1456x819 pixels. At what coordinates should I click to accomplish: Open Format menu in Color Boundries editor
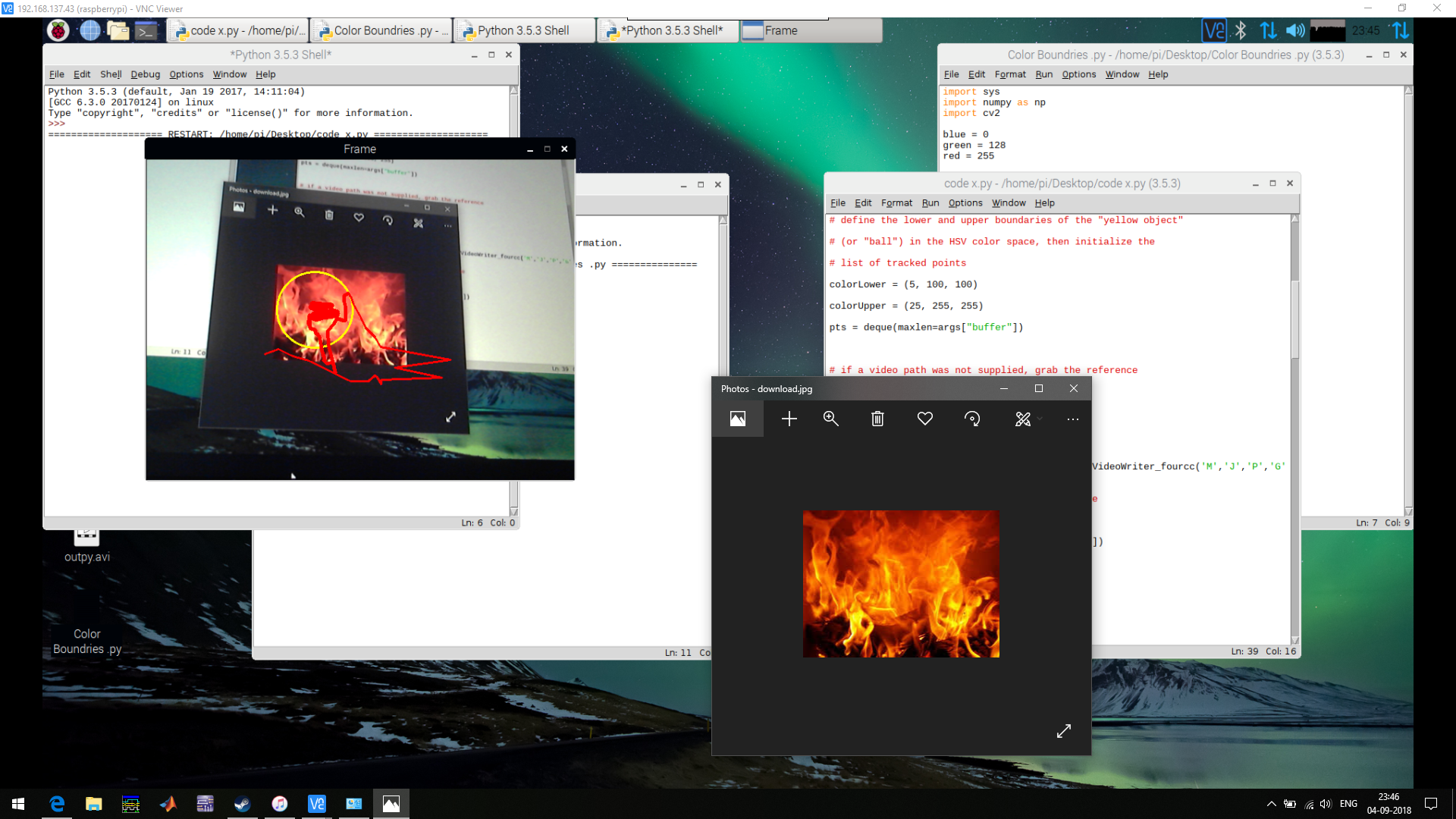click(x=1009, y=74)
